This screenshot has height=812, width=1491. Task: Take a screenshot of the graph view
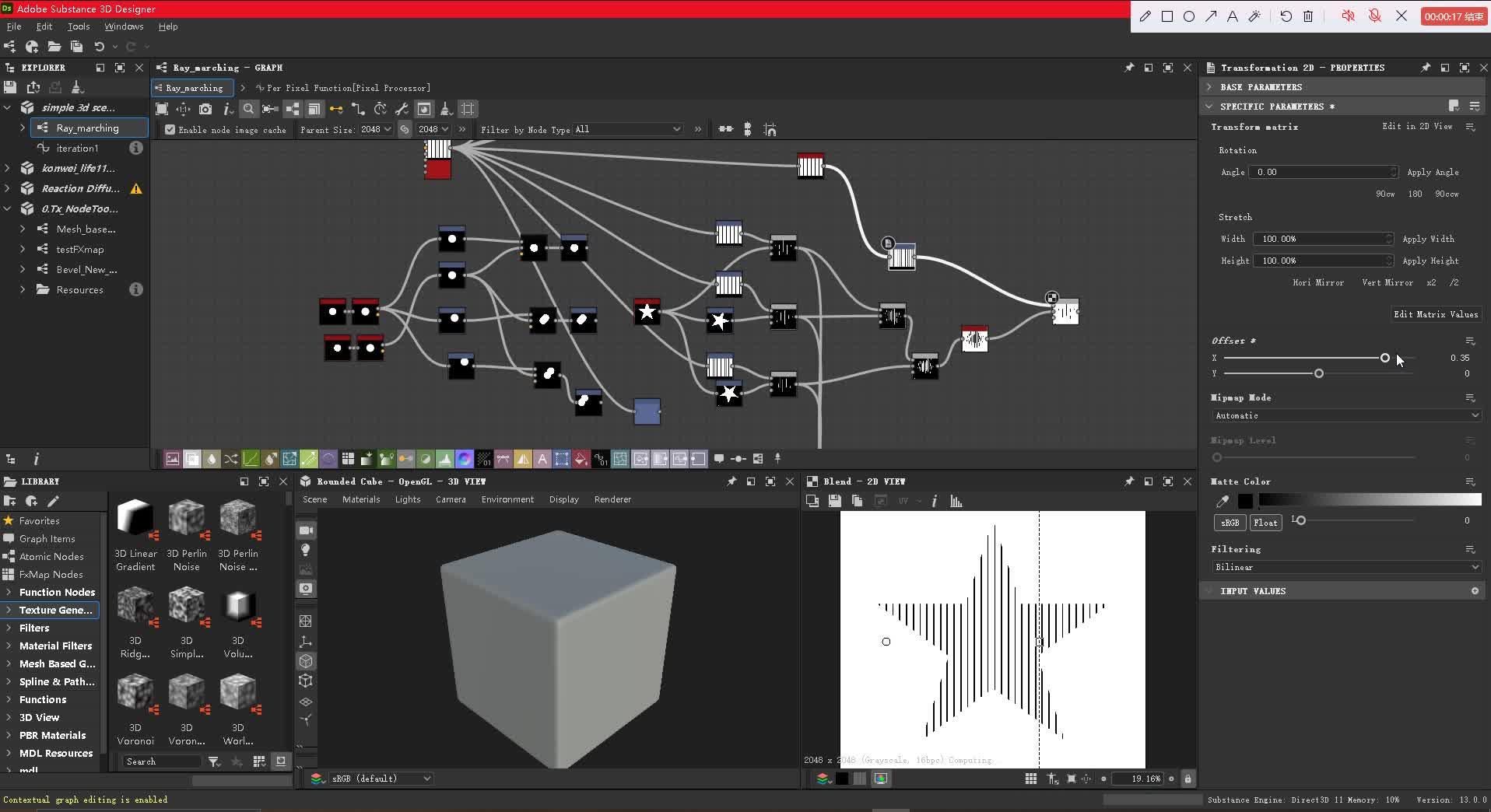(x=205, y=109)
